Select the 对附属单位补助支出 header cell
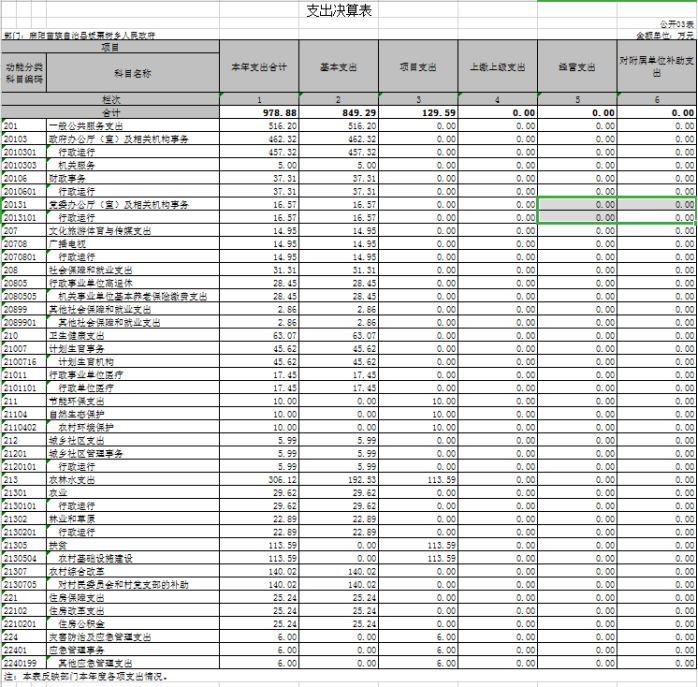 (x=657, y=66)
